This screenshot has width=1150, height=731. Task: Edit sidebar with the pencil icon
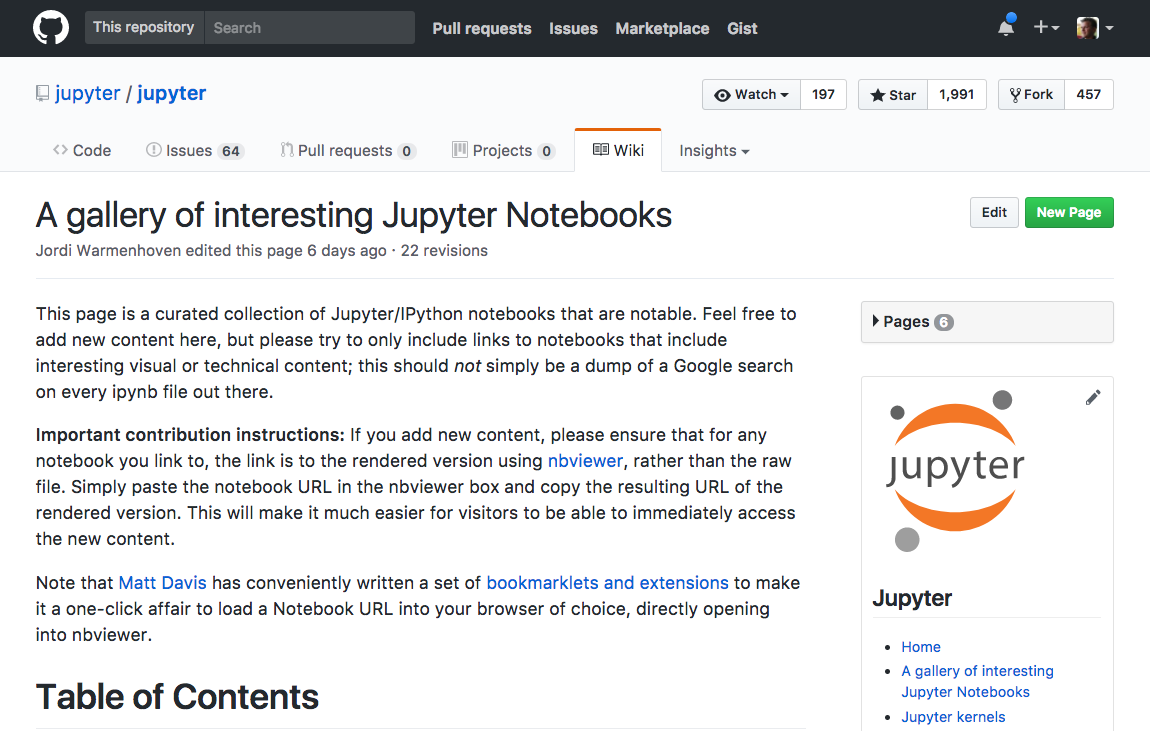coord(1093,397)
